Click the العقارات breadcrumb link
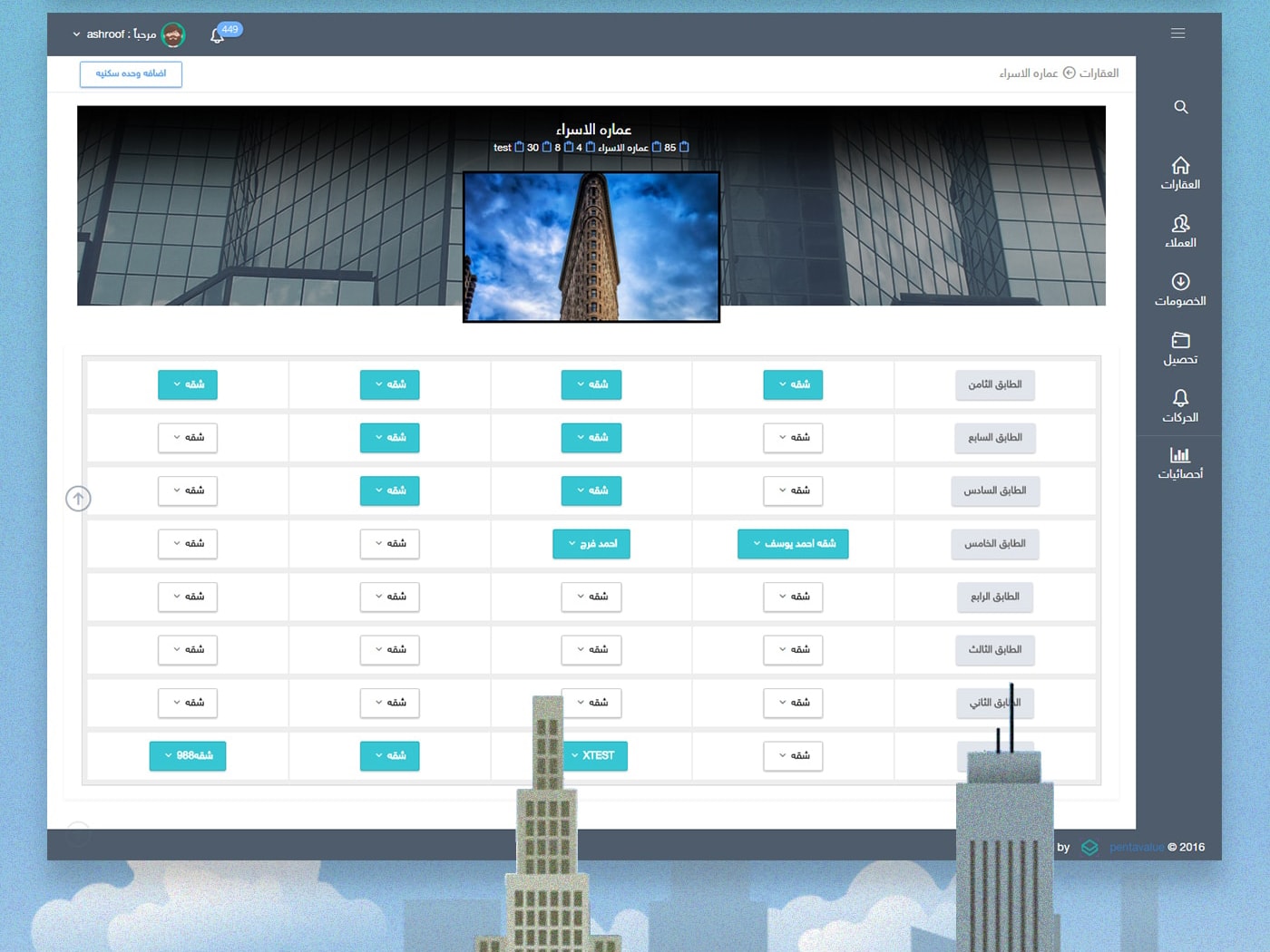1270x952 pixels. 1099,73
